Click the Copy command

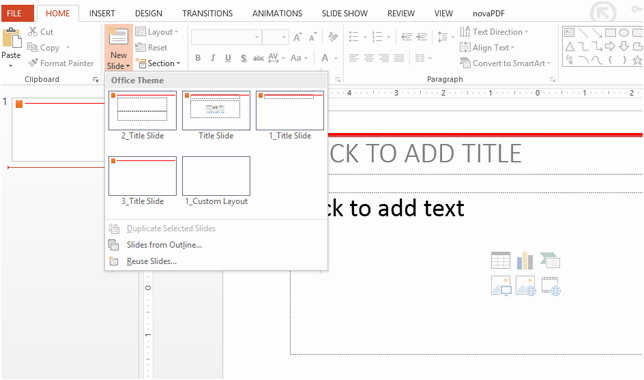(x=44, y=48)
